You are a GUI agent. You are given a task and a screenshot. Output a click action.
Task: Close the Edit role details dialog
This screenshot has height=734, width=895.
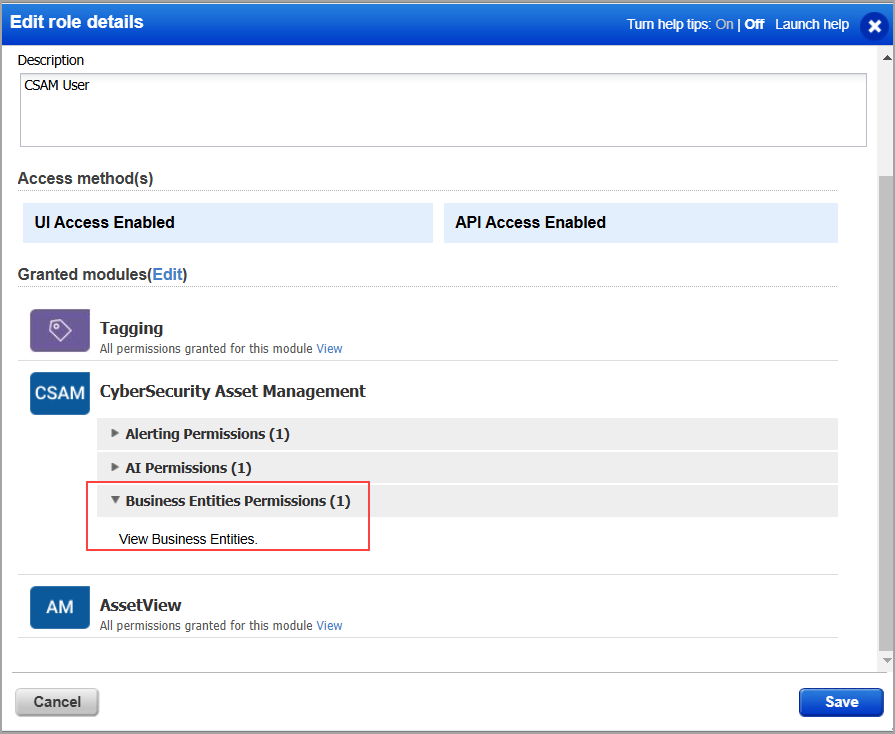(874, 26)
